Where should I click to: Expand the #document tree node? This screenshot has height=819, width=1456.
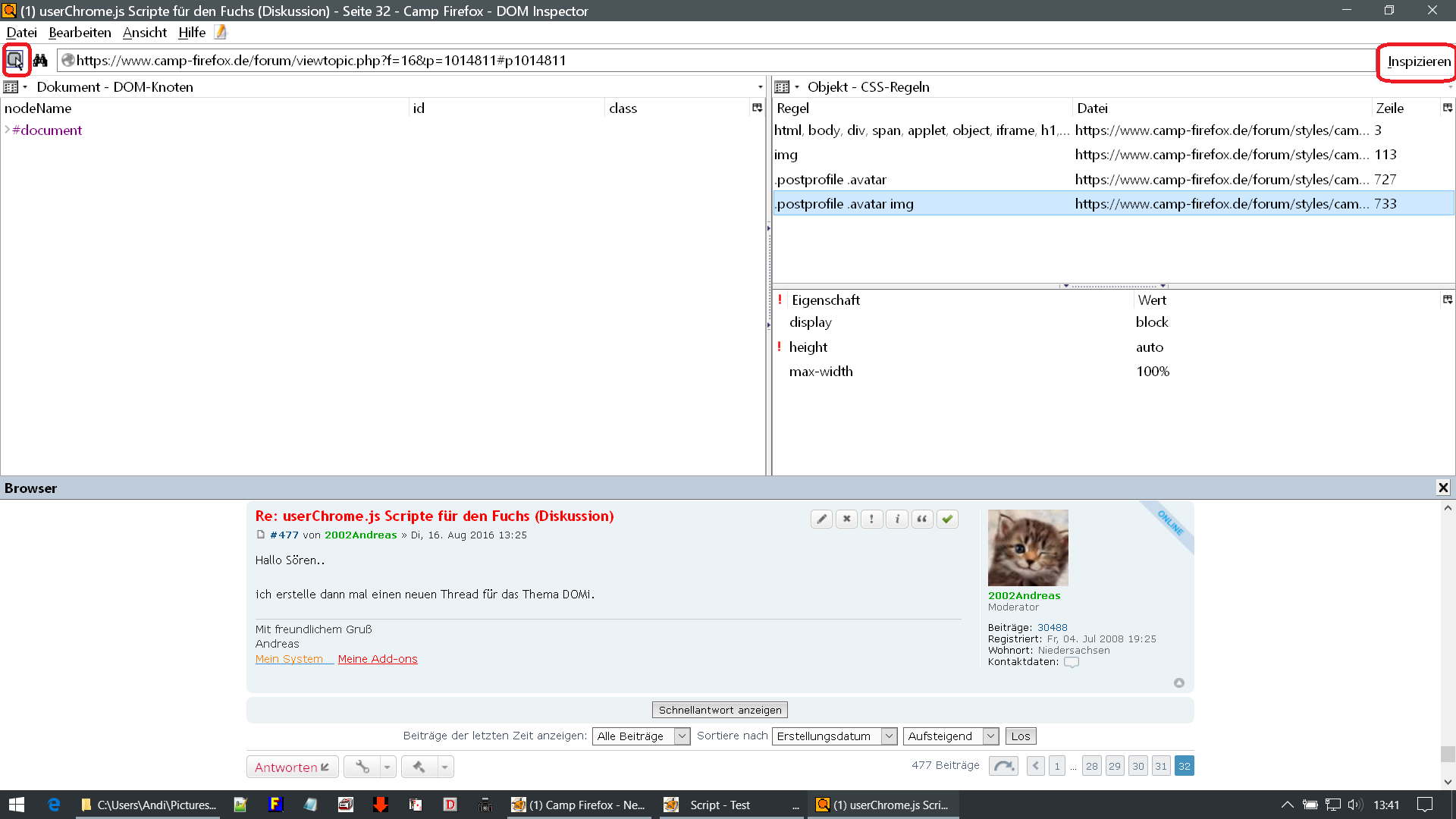click(8, 130)
